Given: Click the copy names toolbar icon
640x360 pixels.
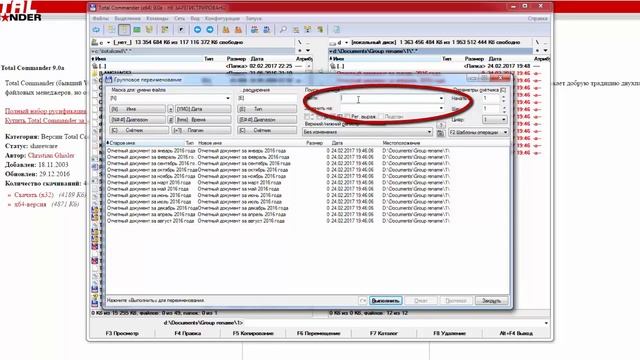Looking at the screenshot, I should [320, 30].
